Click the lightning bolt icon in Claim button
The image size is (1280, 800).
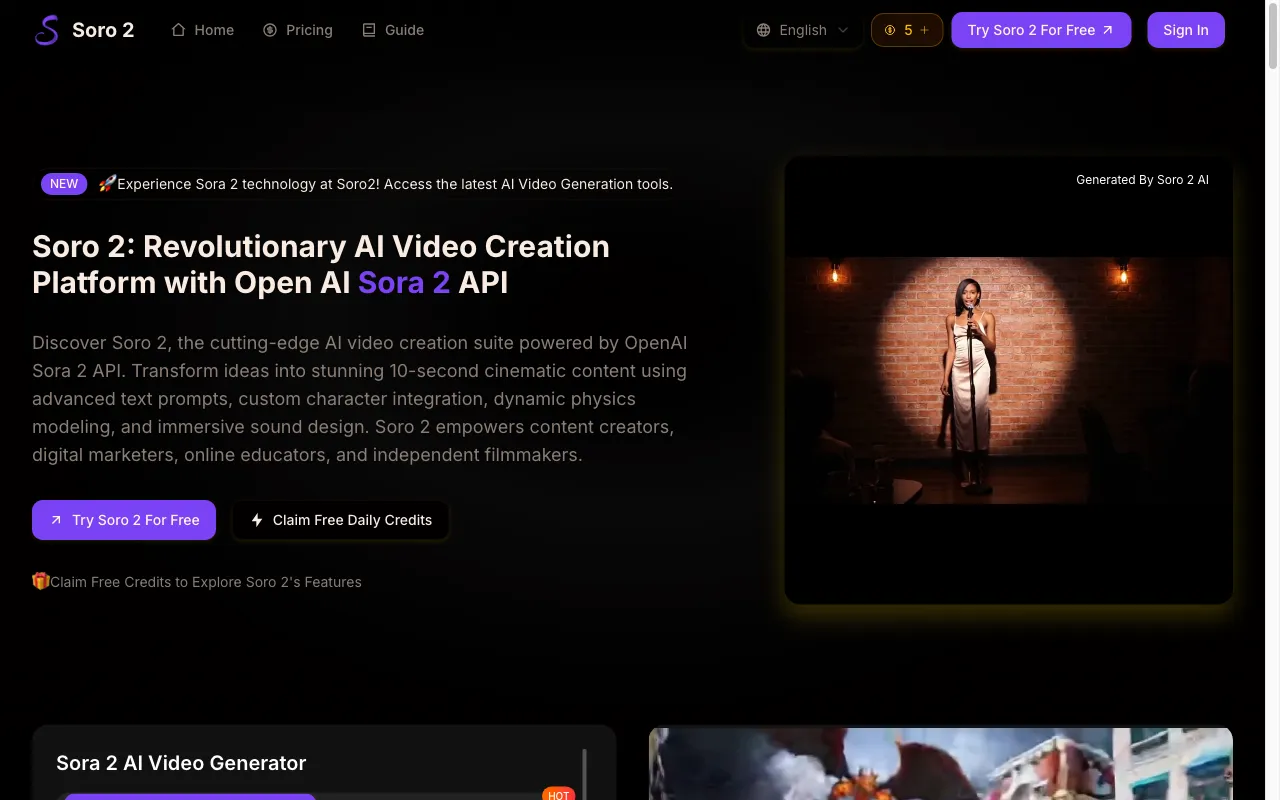point(257,520)
